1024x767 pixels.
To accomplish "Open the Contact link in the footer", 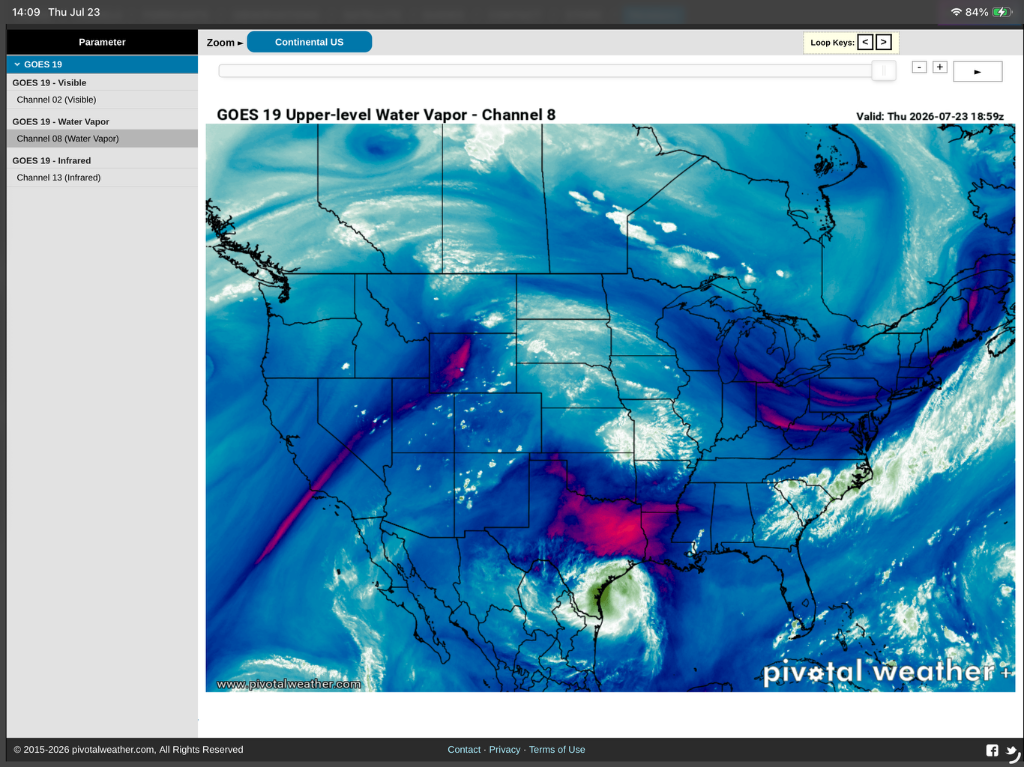I will (x=464, y=749).
